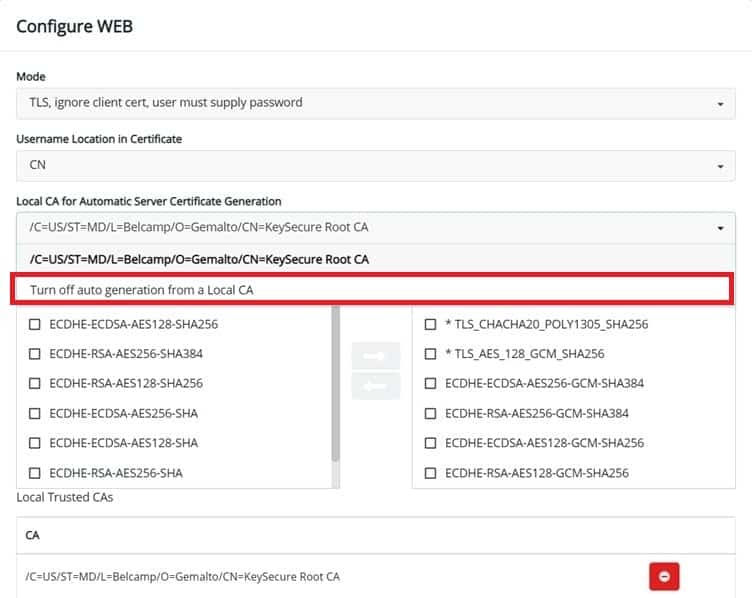This screenshot has width=752, height=598.
Task: Collapse the Local CA dropdown arrow
Action: [x=720, y=228]
